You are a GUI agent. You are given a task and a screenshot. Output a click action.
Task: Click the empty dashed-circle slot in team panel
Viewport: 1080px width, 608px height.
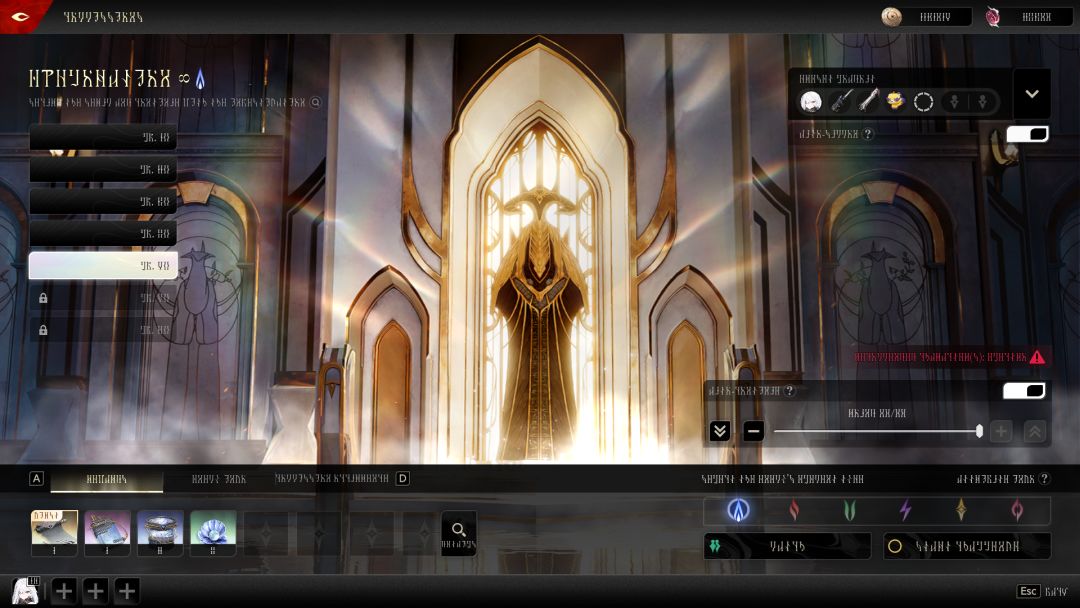[923, 102]
